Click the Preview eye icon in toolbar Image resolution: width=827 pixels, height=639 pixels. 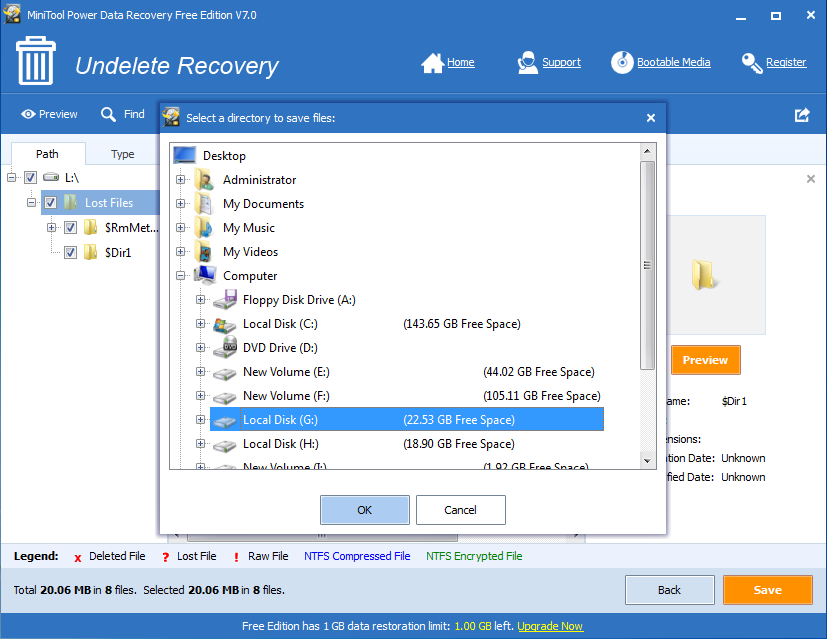pos(28,114)
